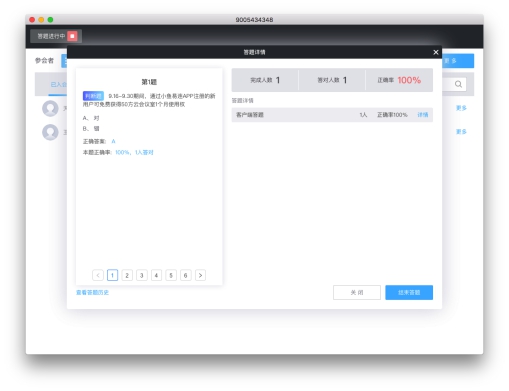Screen dimensions: 509x391
Task: Close the 答题详情 dialog with the X
Action: pyautogui.click(x=435, y=52)
